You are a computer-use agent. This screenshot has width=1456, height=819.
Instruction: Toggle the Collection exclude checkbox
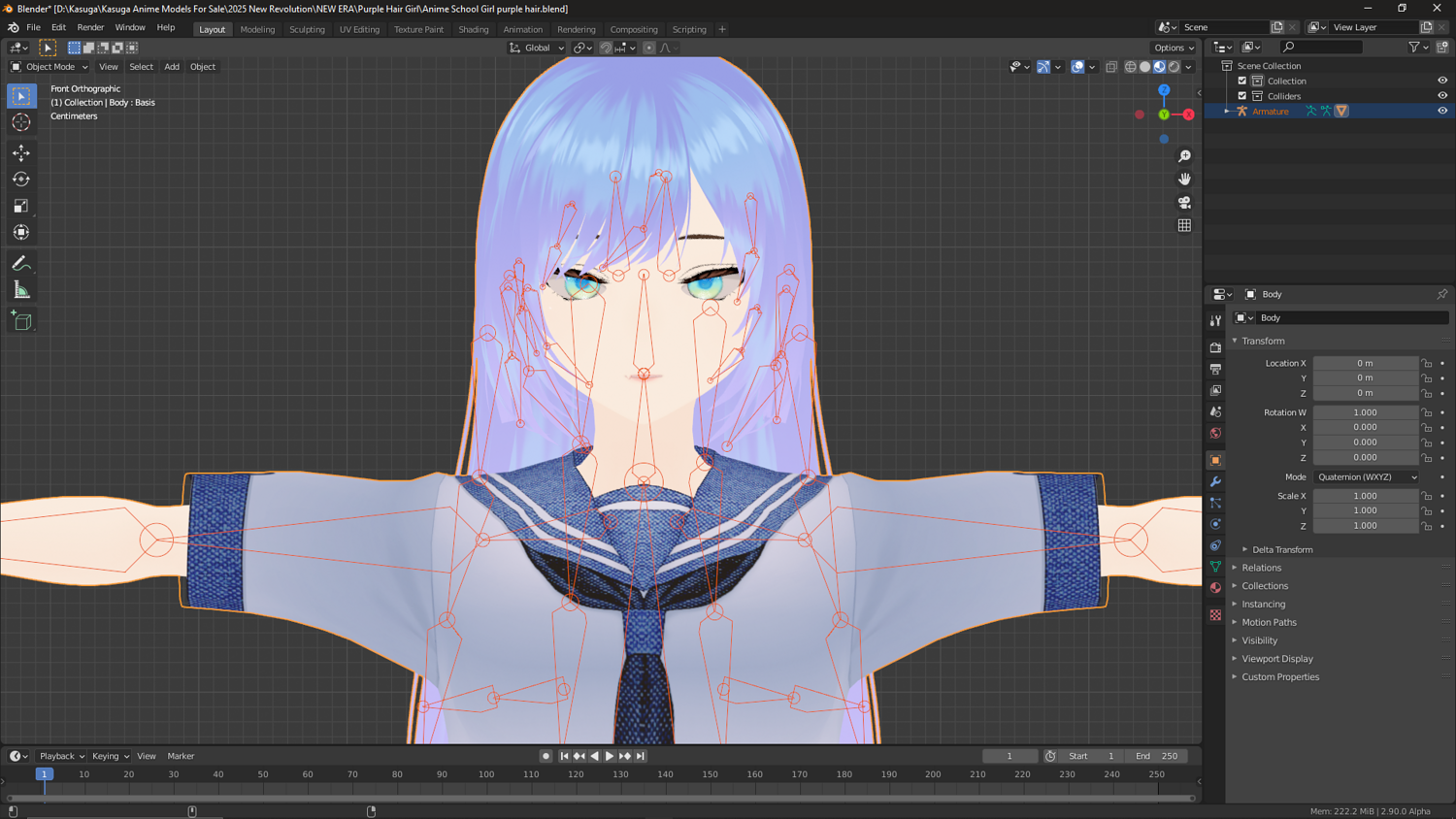[x=1242, y=81]
